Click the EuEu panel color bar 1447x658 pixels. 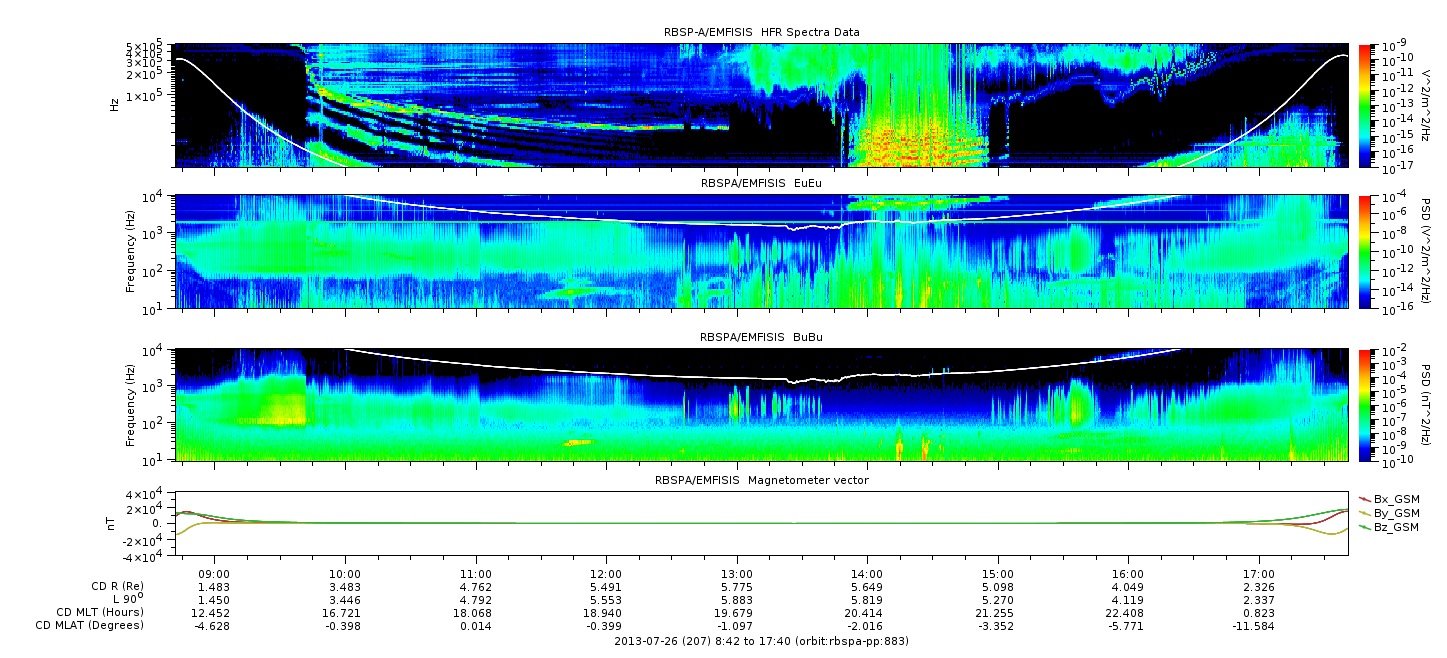(x=1364, y=251)
